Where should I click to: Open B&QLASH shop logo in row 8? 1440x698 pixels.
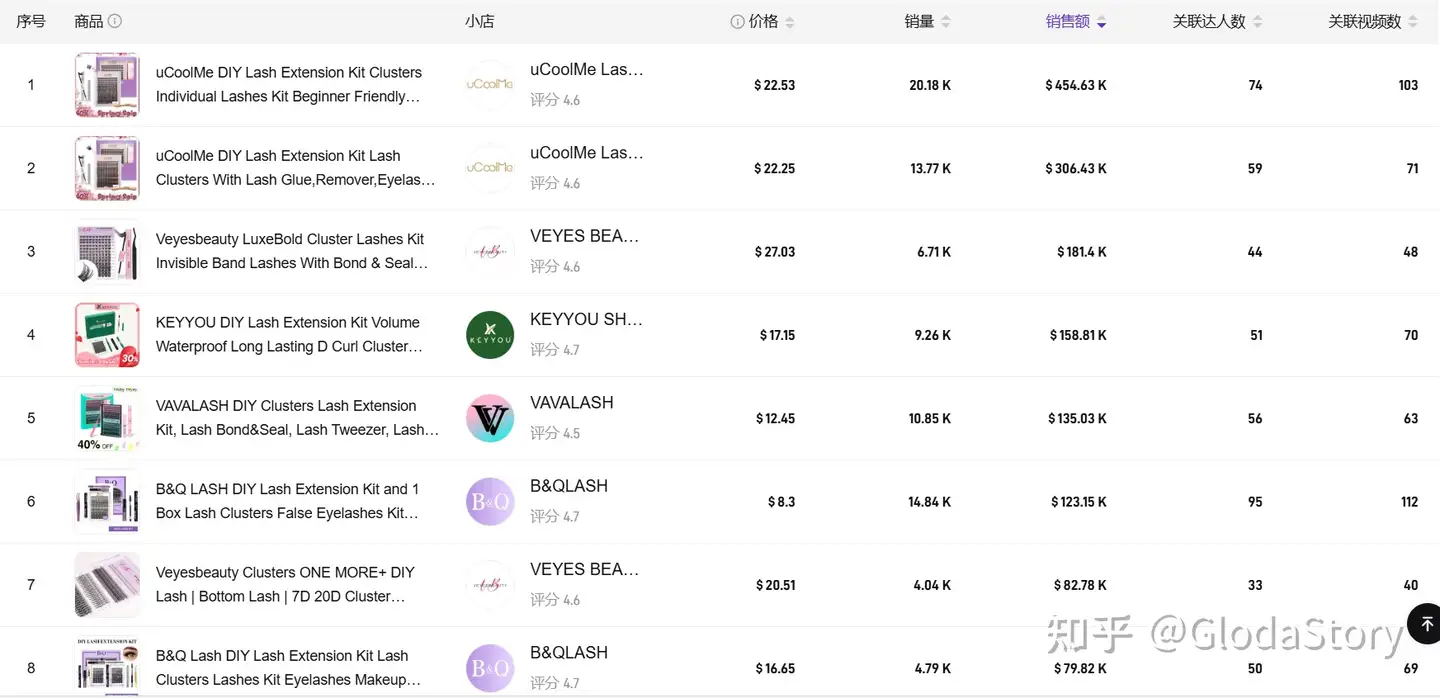pos(490,668)
